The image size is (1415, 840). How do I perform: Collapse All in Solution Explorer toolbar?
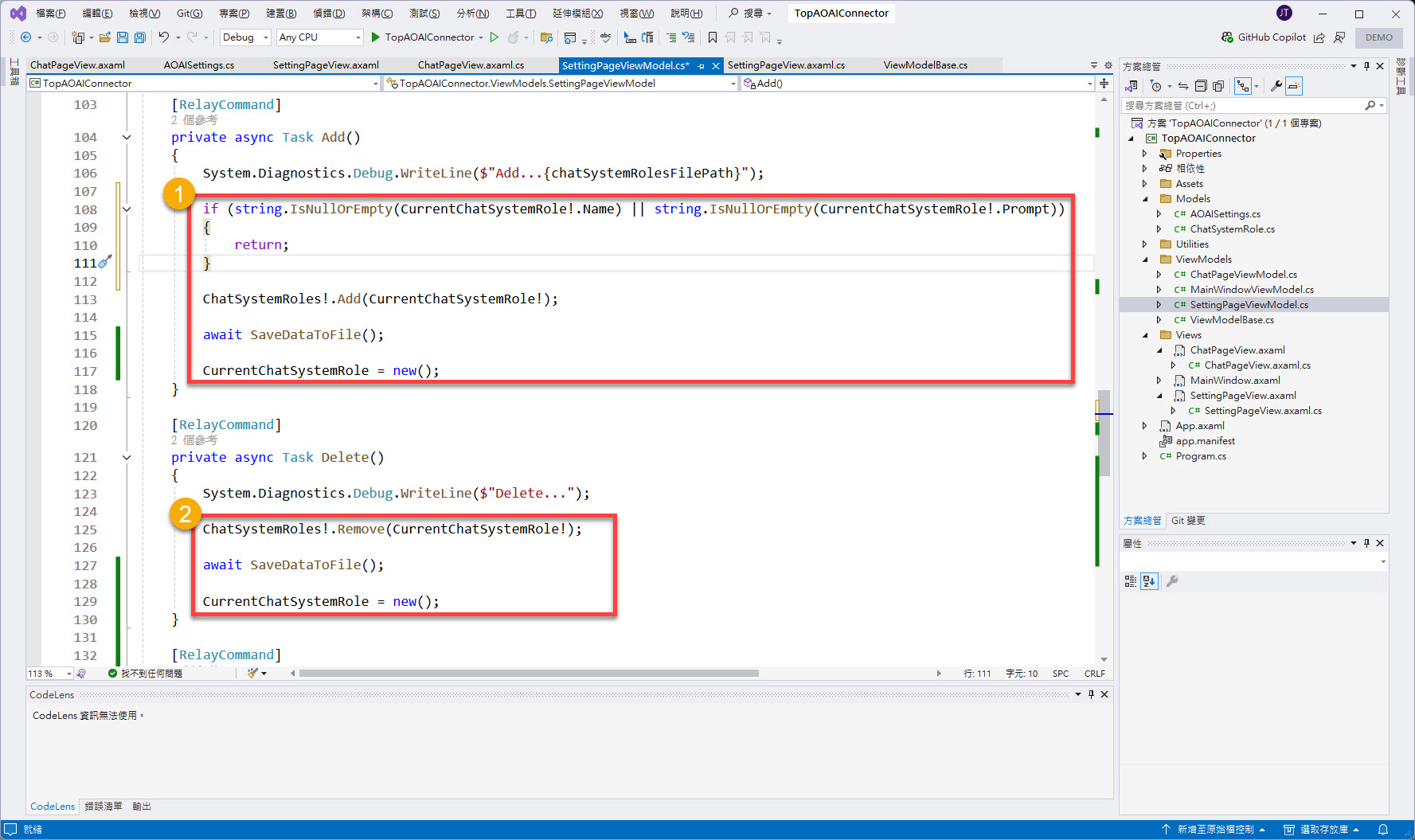coord(1201,86)
